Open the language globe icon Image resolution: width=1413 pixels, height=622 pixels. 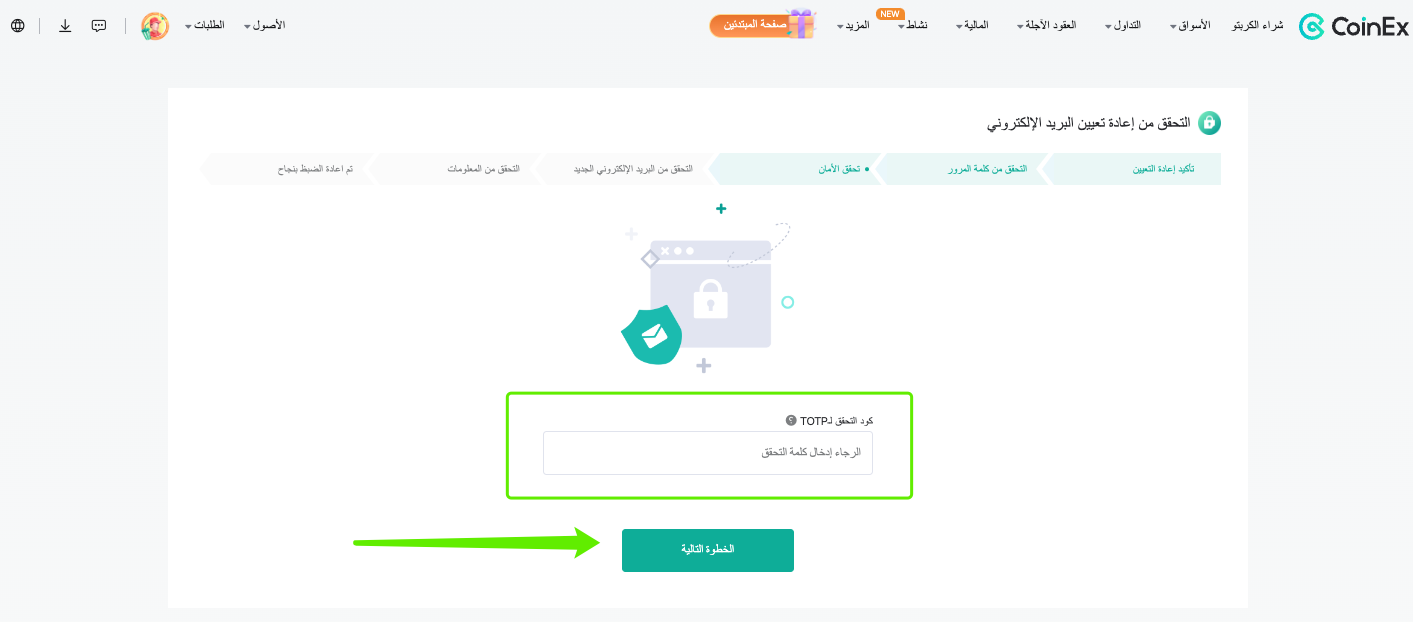[x=18, y=26]
